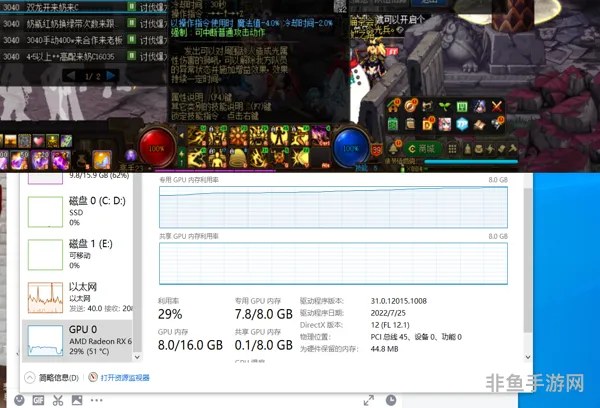Click the 共享 GPU 内存利用率 graph
The image size is (600, 408).
pyautogui.click(x=333, y=263)
